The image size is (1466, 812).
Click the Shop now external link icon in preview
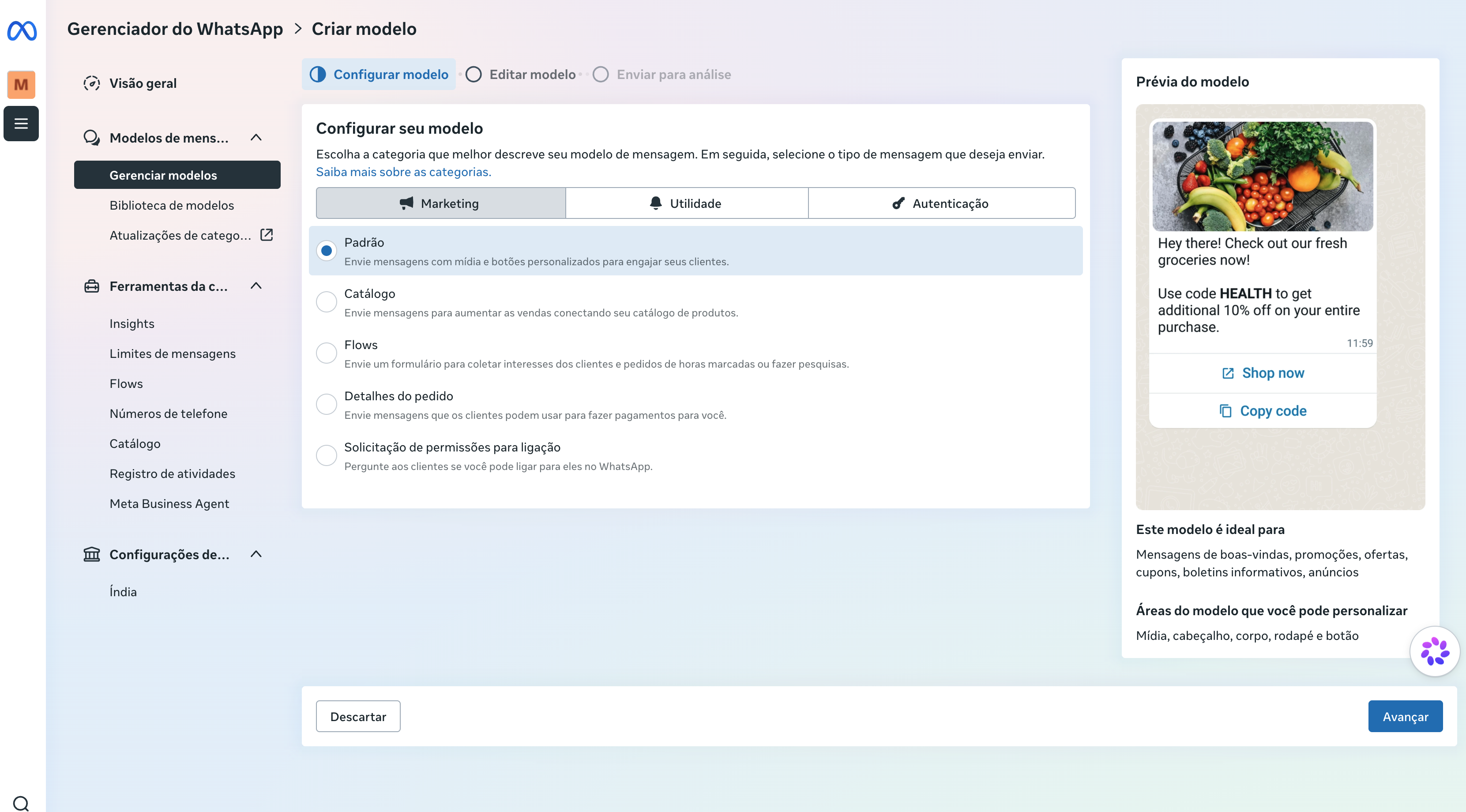1228,373
